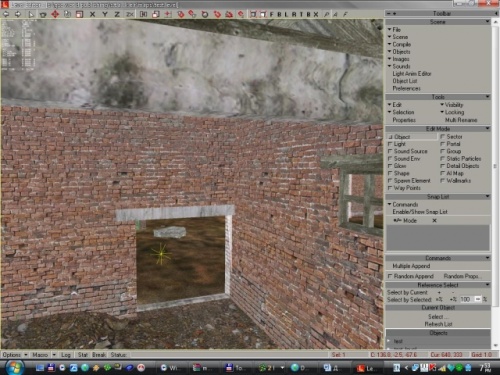Enable Portal edit mode
This screenshot has height=375, width=500.
click(450, 144)
